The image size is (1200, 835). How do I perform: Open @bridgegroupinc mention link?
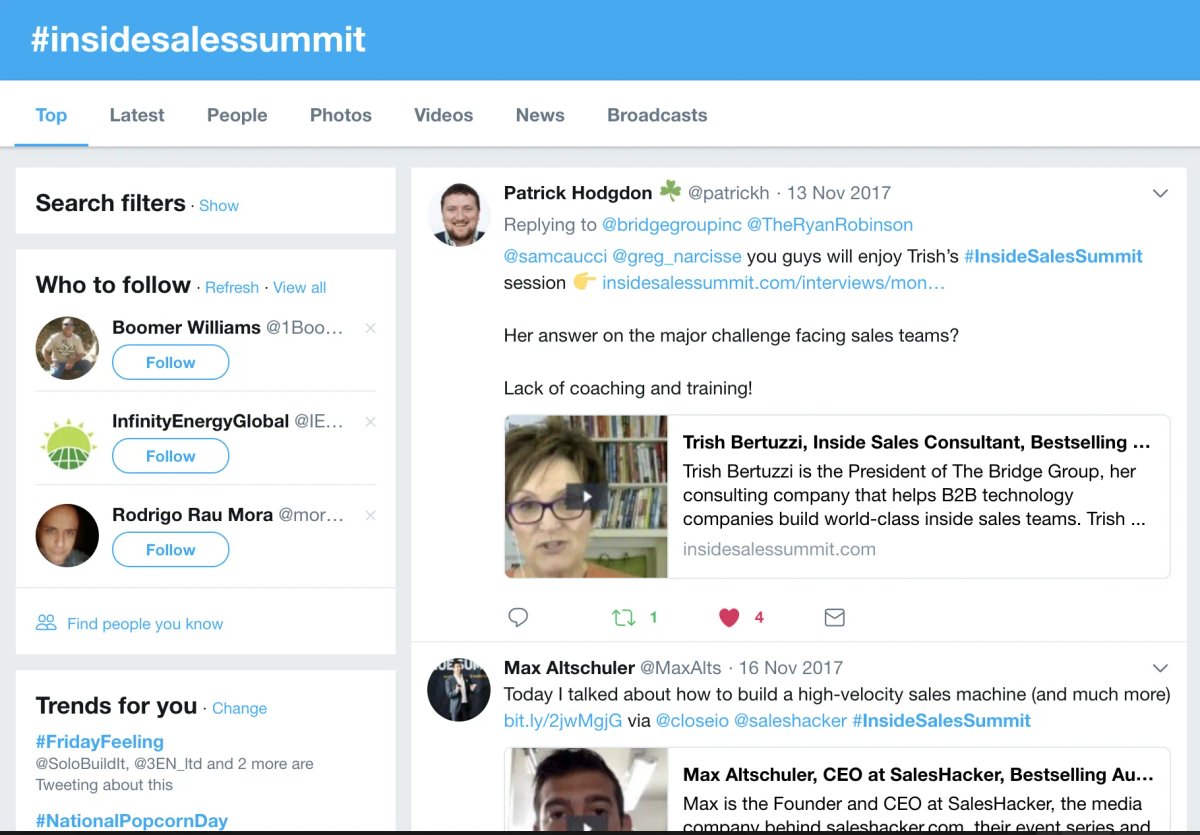(672, 224)
